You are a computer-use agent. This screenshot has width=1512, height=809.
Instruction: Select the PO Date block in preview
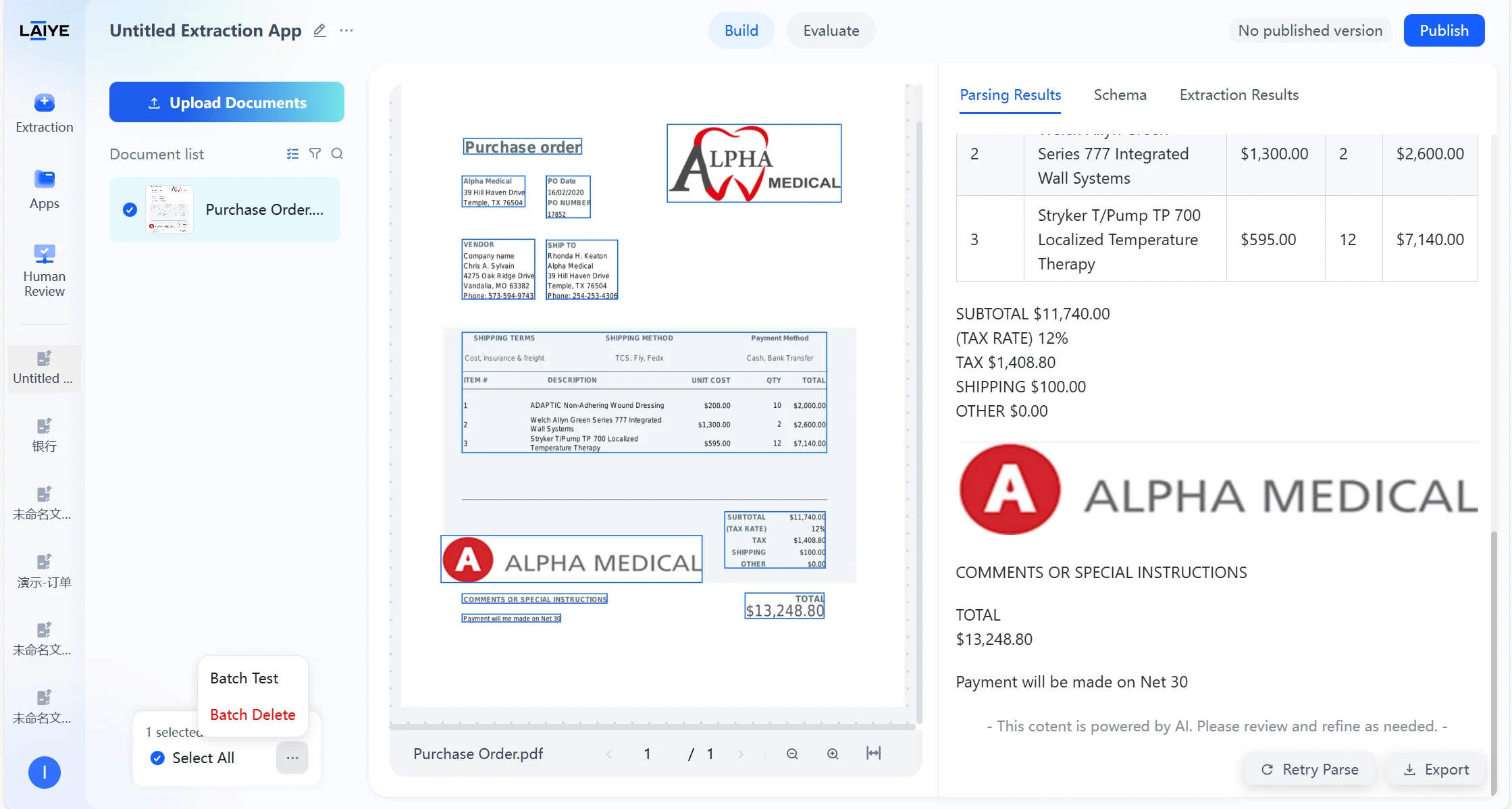568,197
